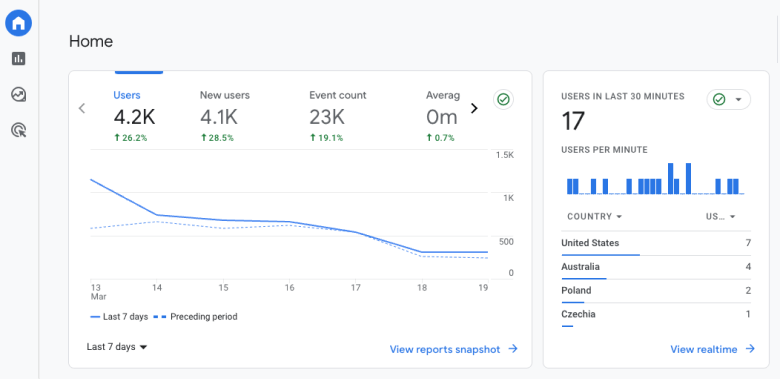Click the United States country row

tap(656, 244)
